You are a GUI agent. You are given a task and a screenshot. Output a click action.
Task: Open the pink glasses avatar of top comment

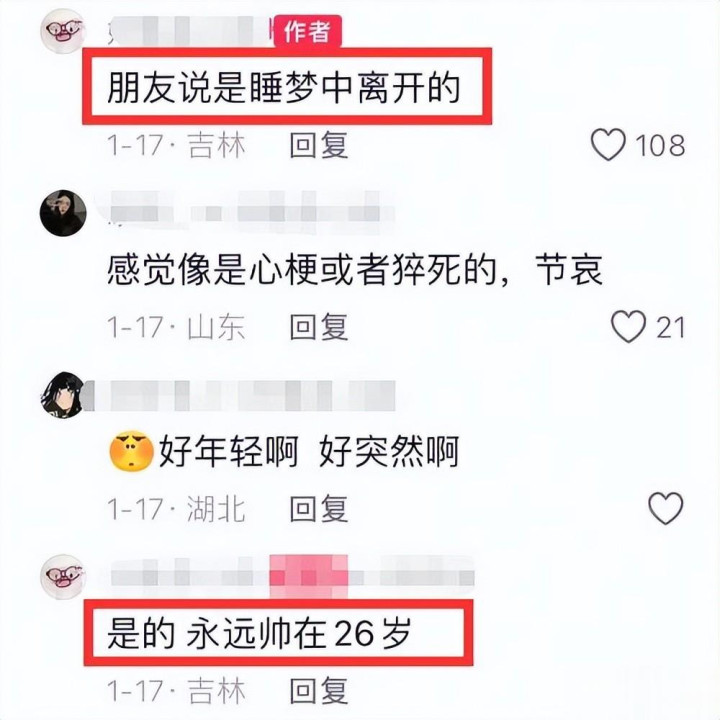pos(63,31)
